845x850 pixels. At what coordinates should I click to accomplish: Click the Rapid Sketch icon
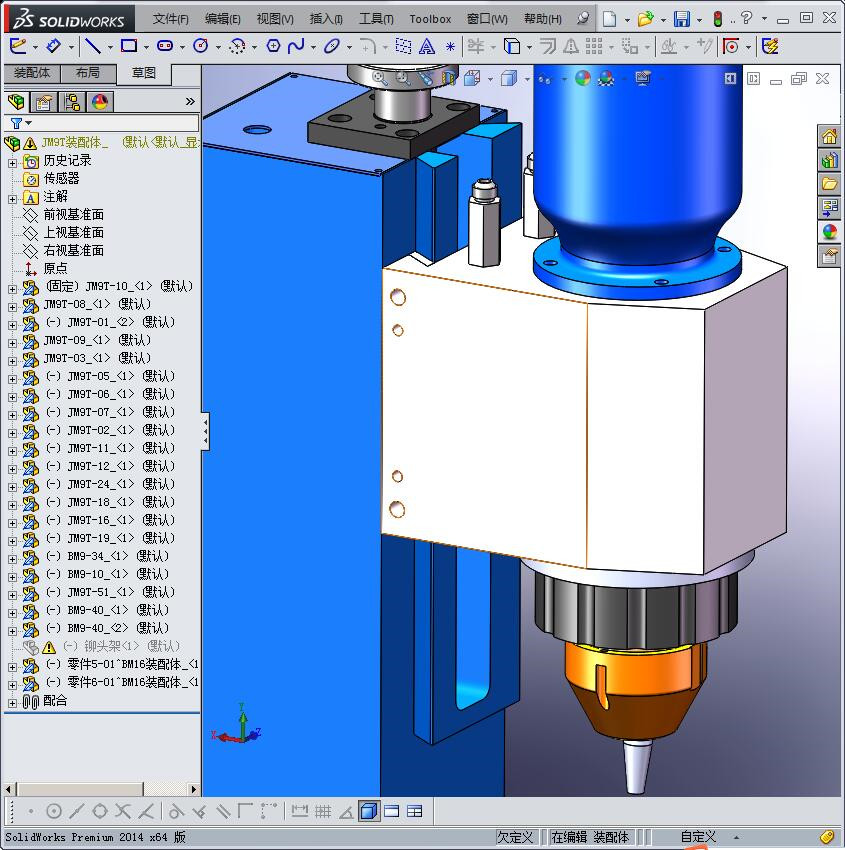(770, 46)
